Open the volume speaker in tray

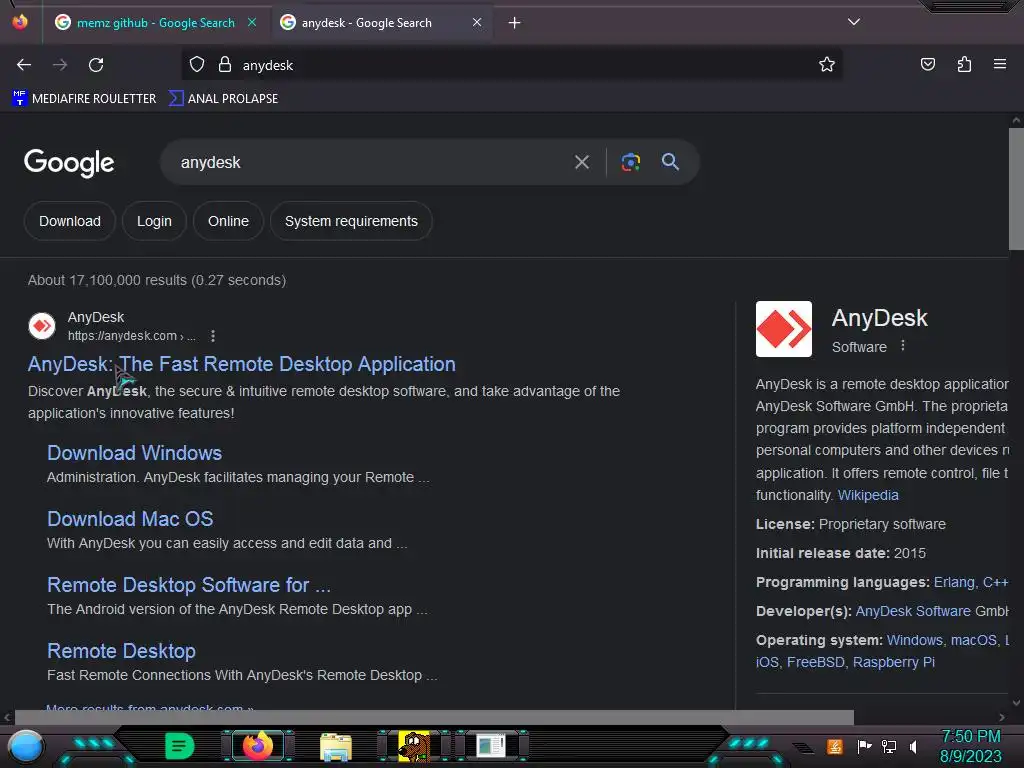[914, 746]
